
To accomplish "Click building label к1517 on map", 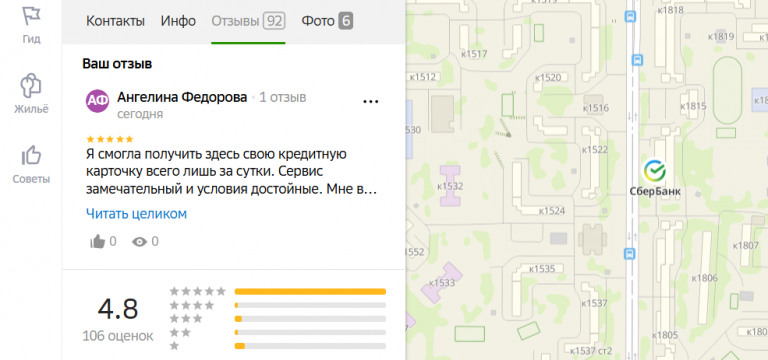I will coord(474,54).
